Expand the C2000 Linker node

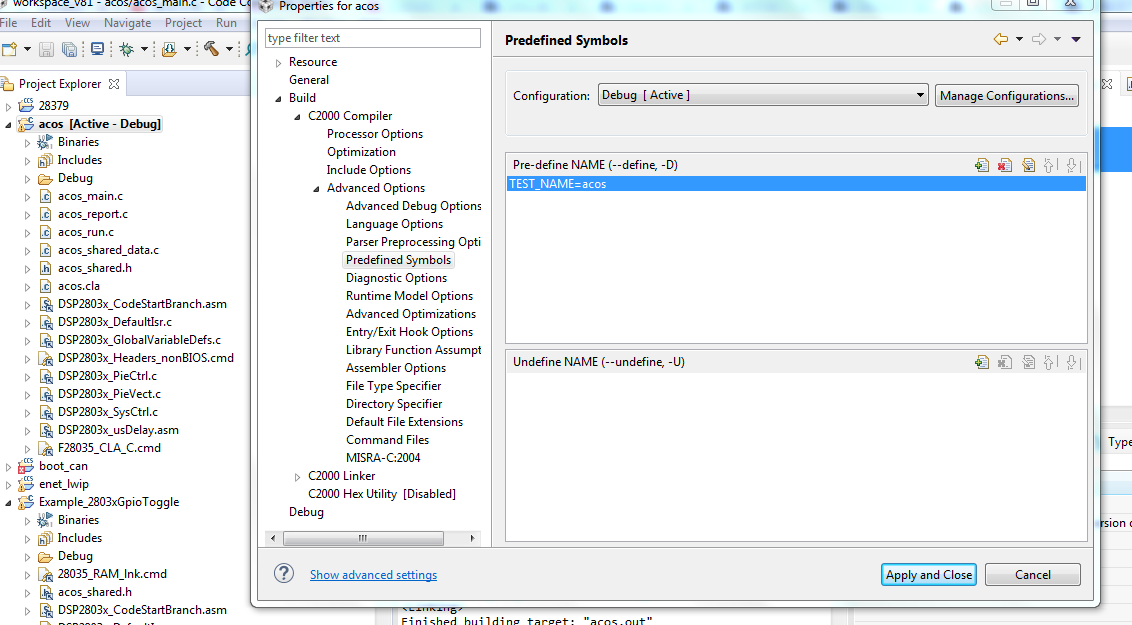pos(297,477)
